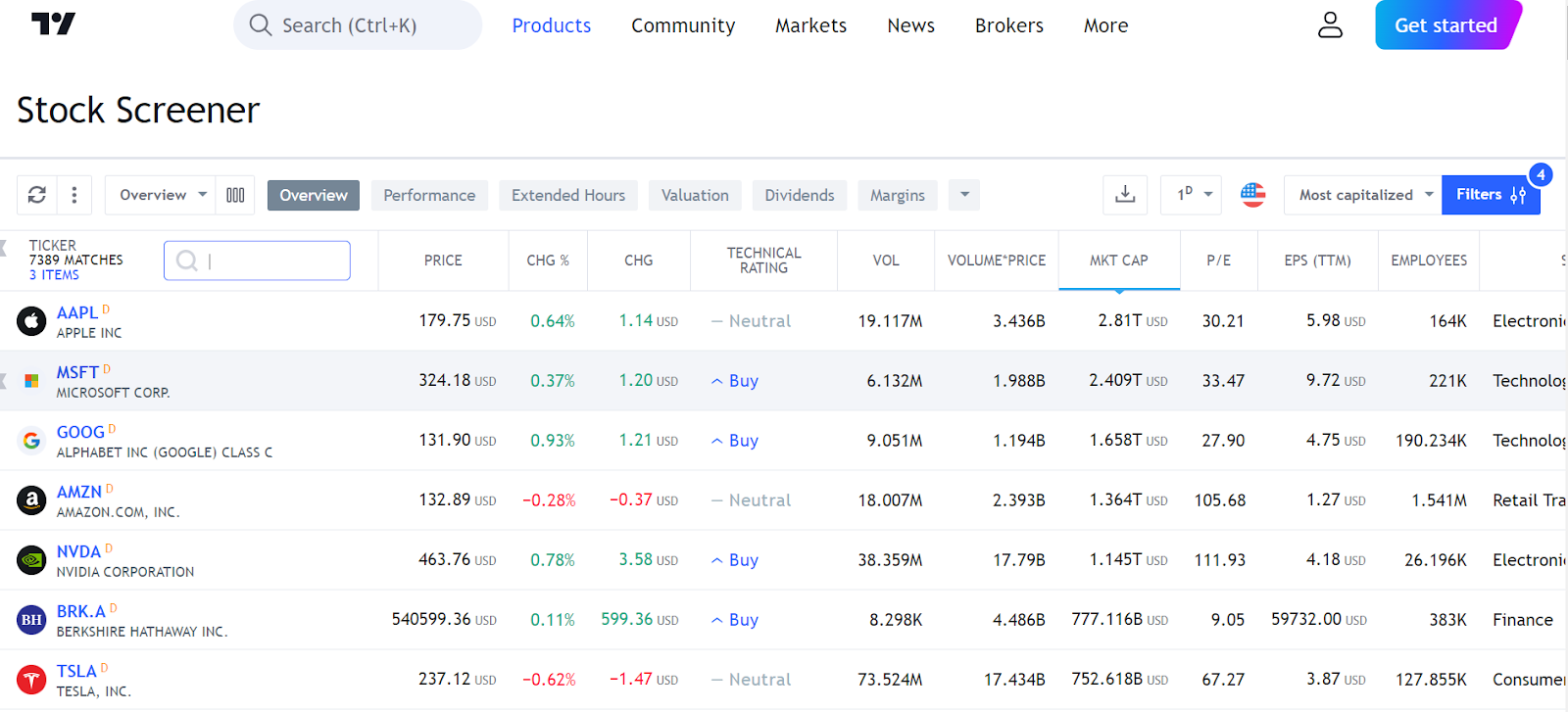Click Apple's market cap 2.81T value
Screen dimensions: 1568x712
click(x=1133, y=320)
